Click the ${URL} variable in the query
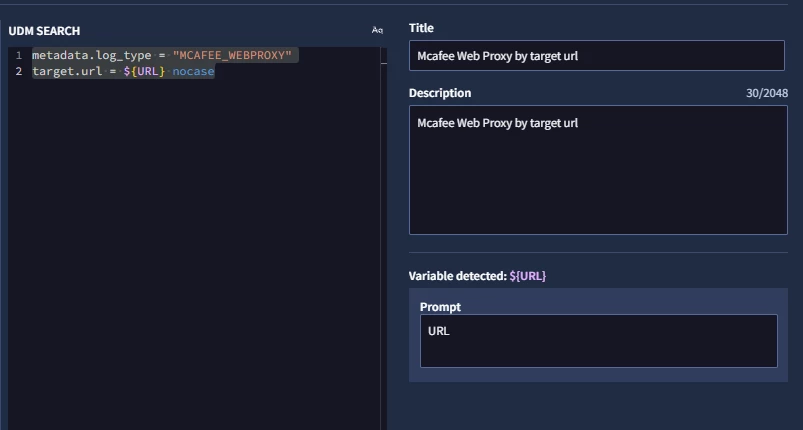The image size is (803, 430). pyautogui.click(x=144, y=71)
